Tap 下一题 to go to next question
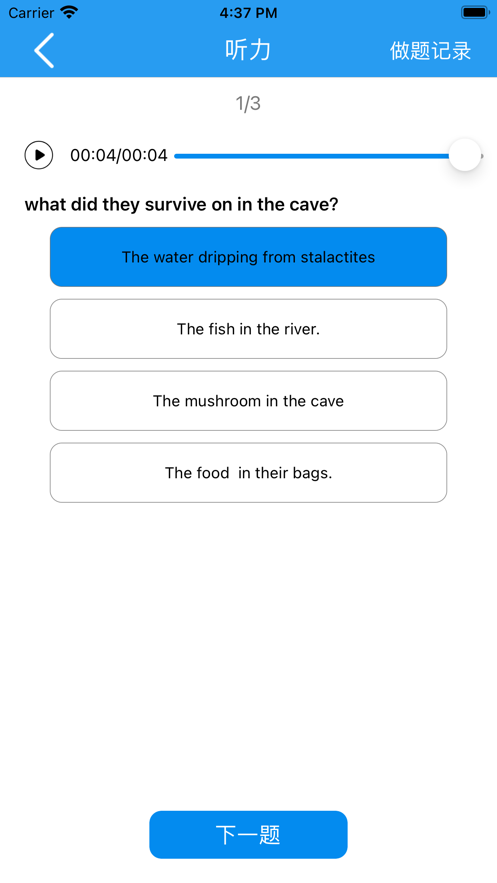 [x=248, y=835]
